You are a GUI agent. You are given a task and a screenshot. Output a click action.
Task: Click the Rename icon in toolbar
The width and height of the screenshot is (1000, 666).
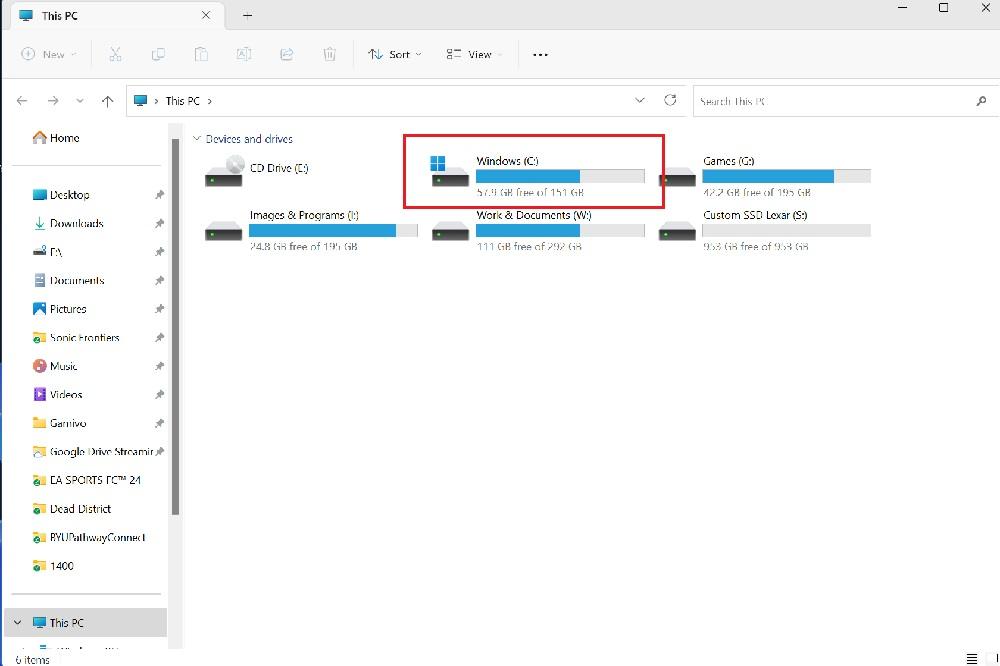pos(244,54)
